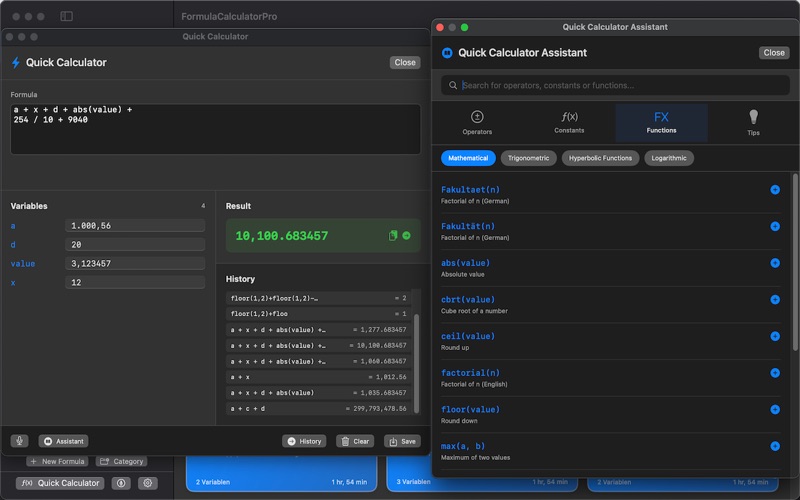Viewport: 800px width, 500px height.
Task: Click the ceil(value) function name
Action: [x=468, y=336]
